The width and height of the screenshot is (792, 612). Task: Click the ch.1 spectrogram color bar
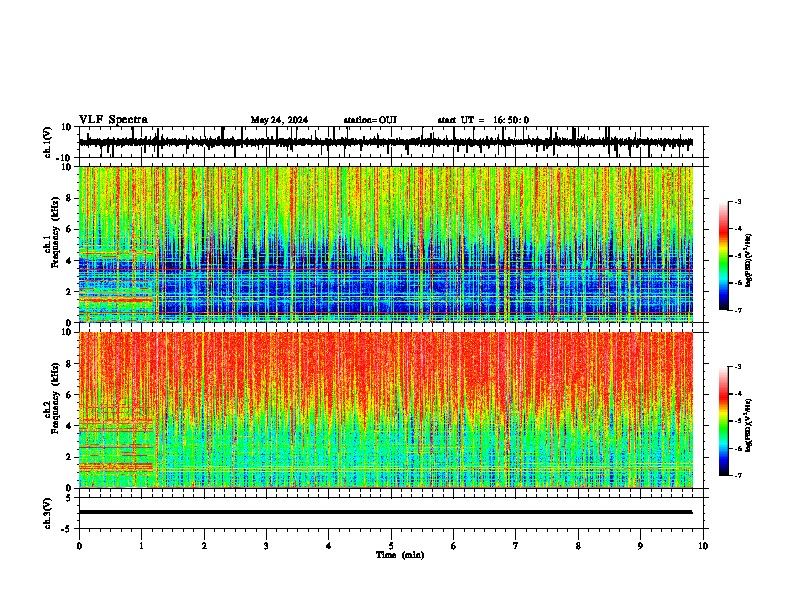(723, 256)
